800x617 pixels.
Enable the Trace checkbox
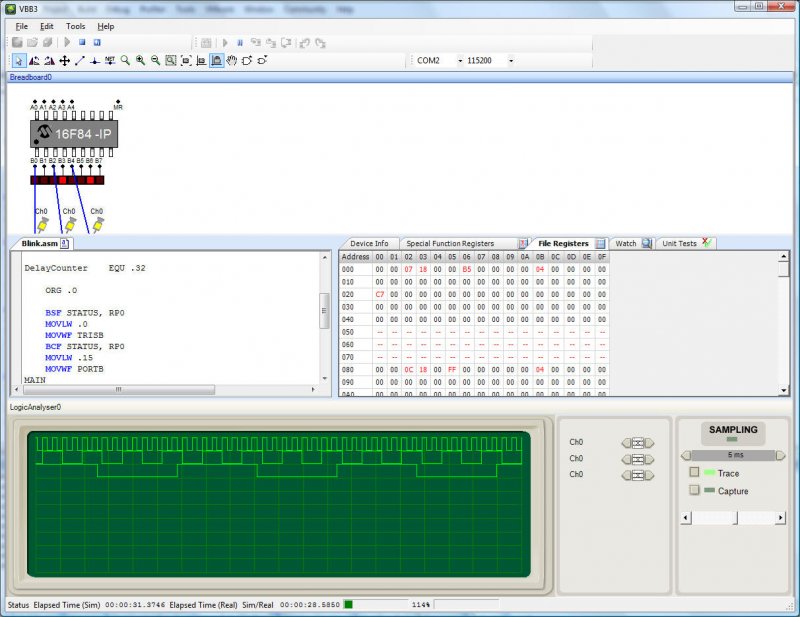(694, 472)
